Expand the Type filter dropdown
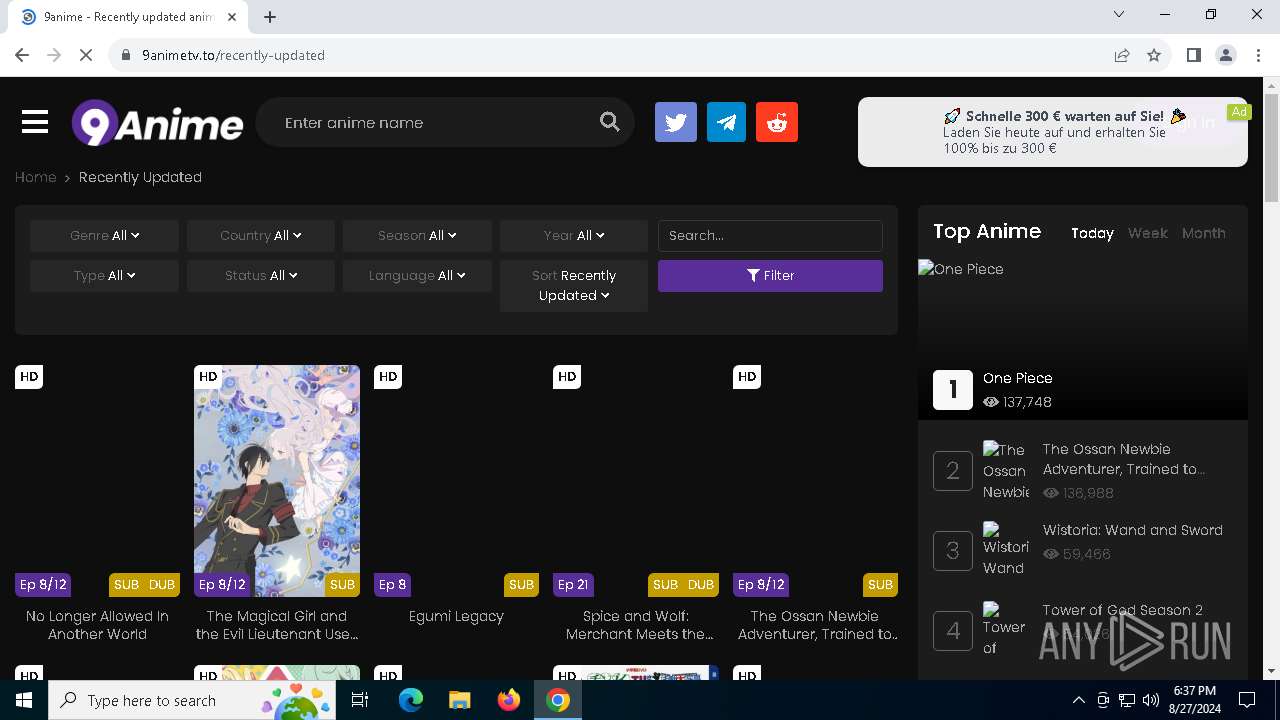The height and width of the screenshot is (720, 1280). [x=104, y=276]
